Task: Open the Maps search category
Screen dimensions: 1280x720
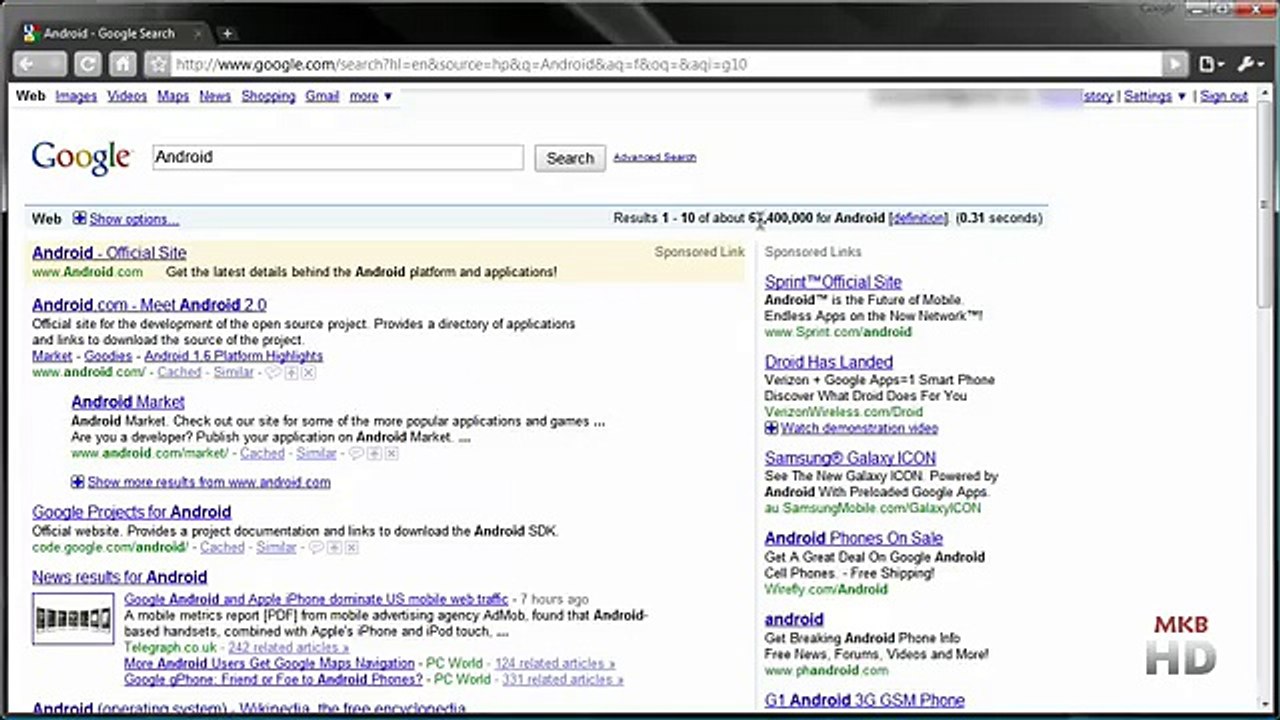Action: tap(173, 96)
